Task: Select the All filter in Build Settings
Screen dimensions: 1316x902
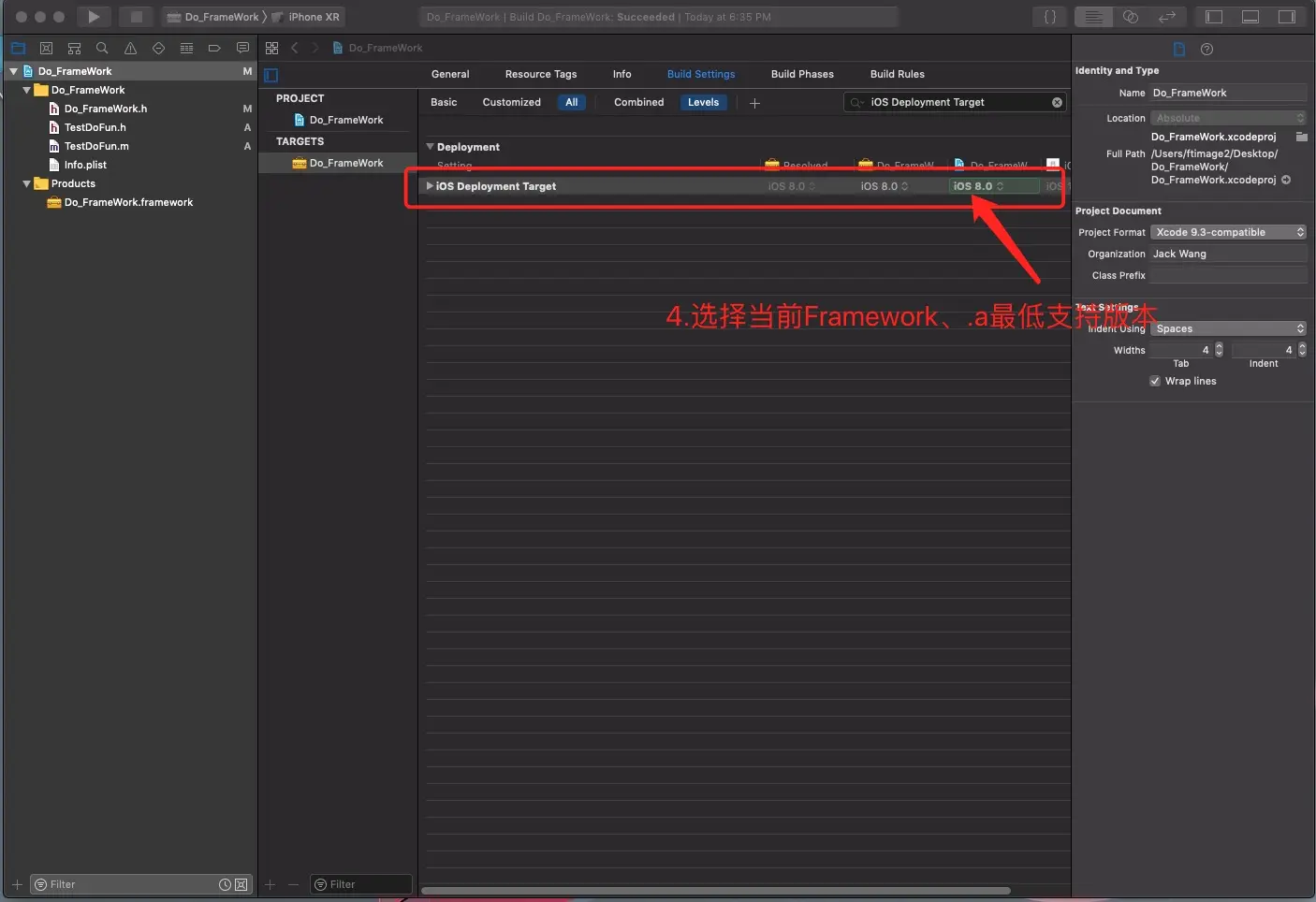Action: [x=572, y=102]
